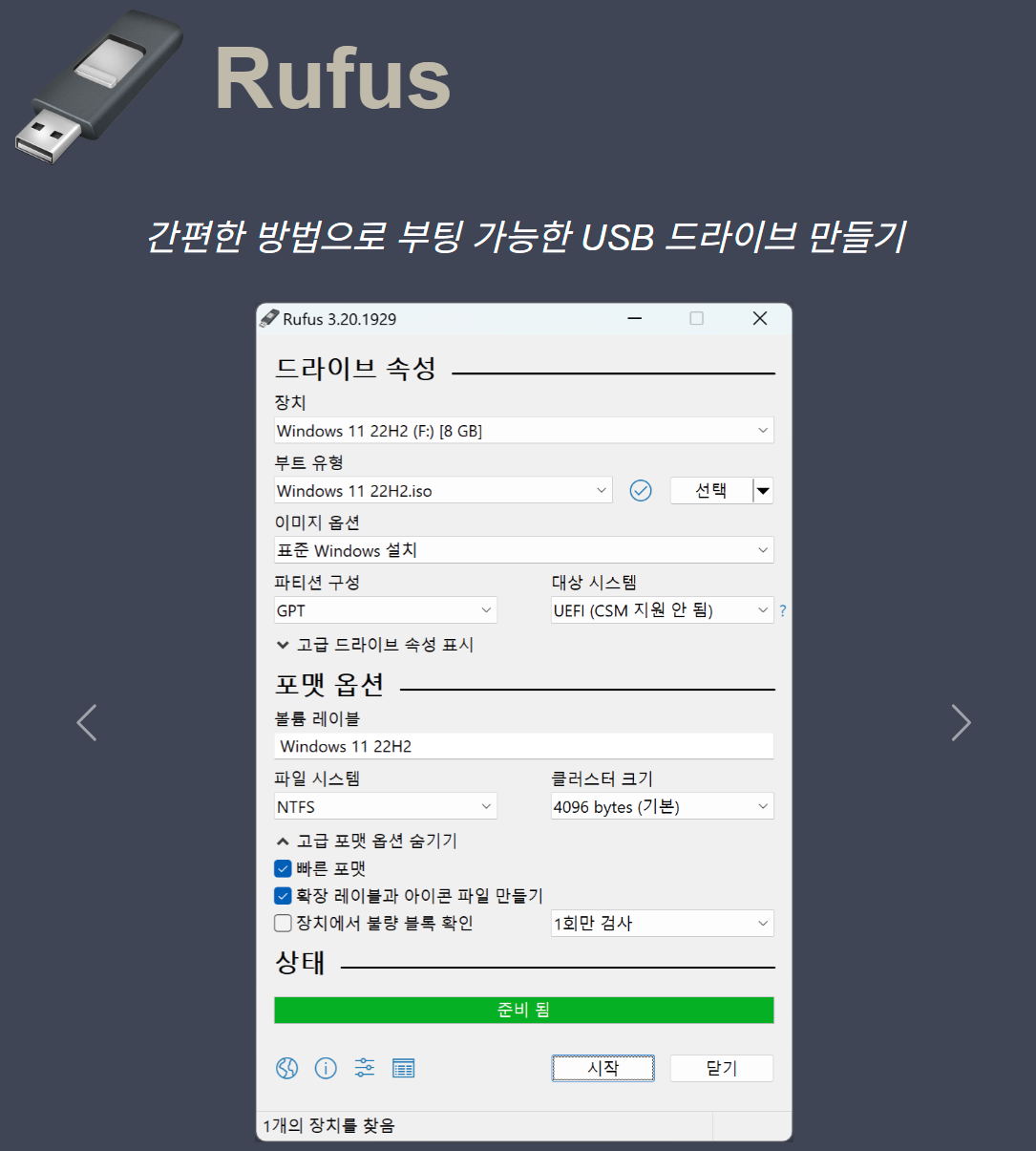Enable 장치에서 불량 블록 확인 checkbox
This screenshot has height=1151, width=1036.
(283, 924)
